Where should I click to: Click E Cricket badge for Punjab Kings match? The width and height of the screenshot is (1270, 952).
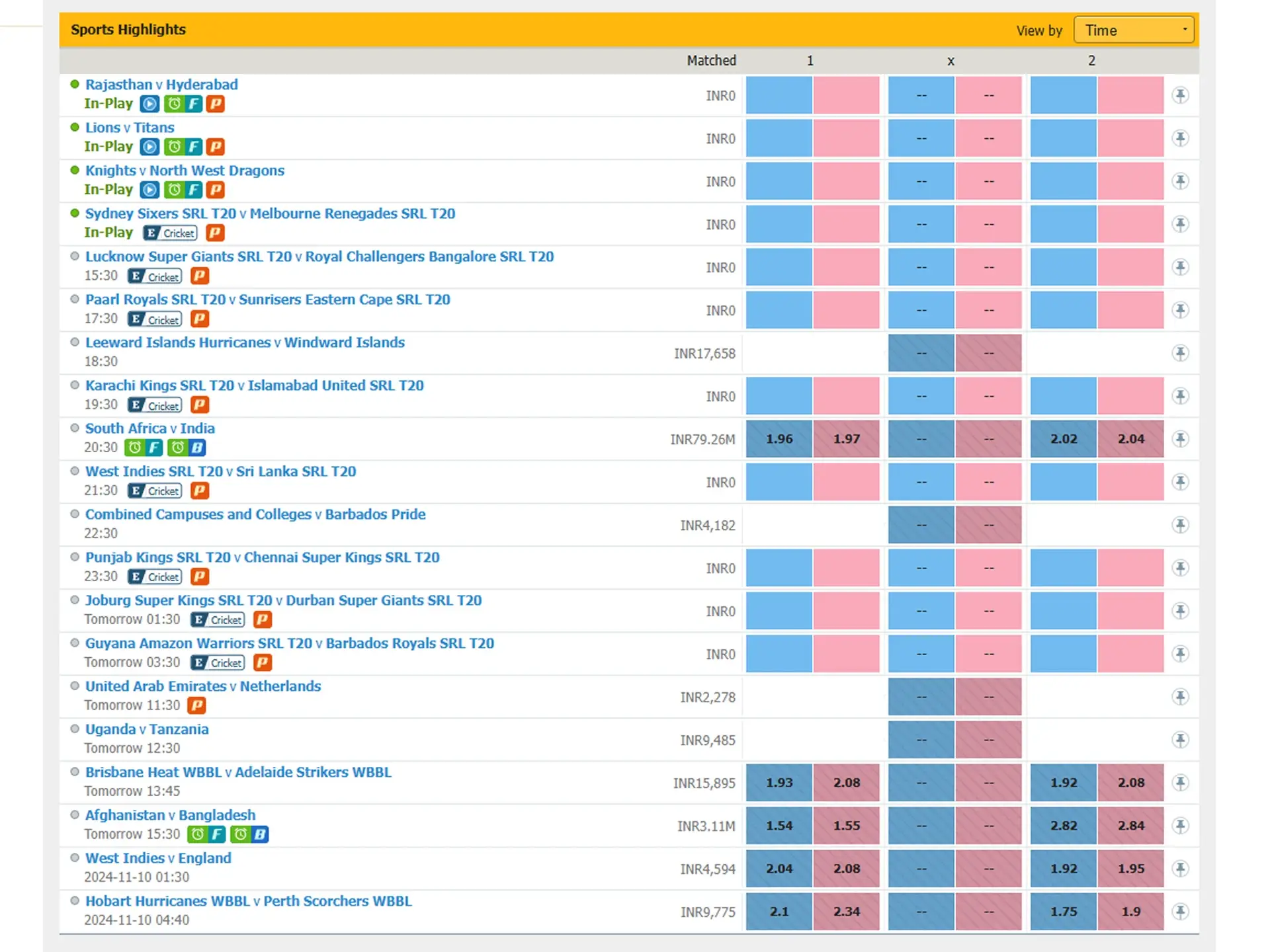[x=155, y=576]
